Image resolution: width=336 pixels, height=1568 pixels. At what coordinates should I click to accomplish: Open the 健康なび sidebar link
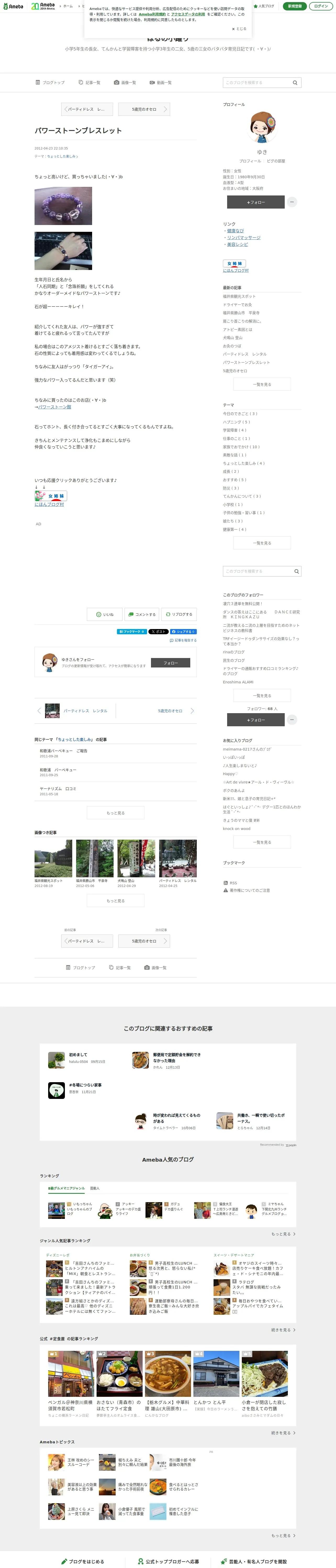[x=235, y=231]
